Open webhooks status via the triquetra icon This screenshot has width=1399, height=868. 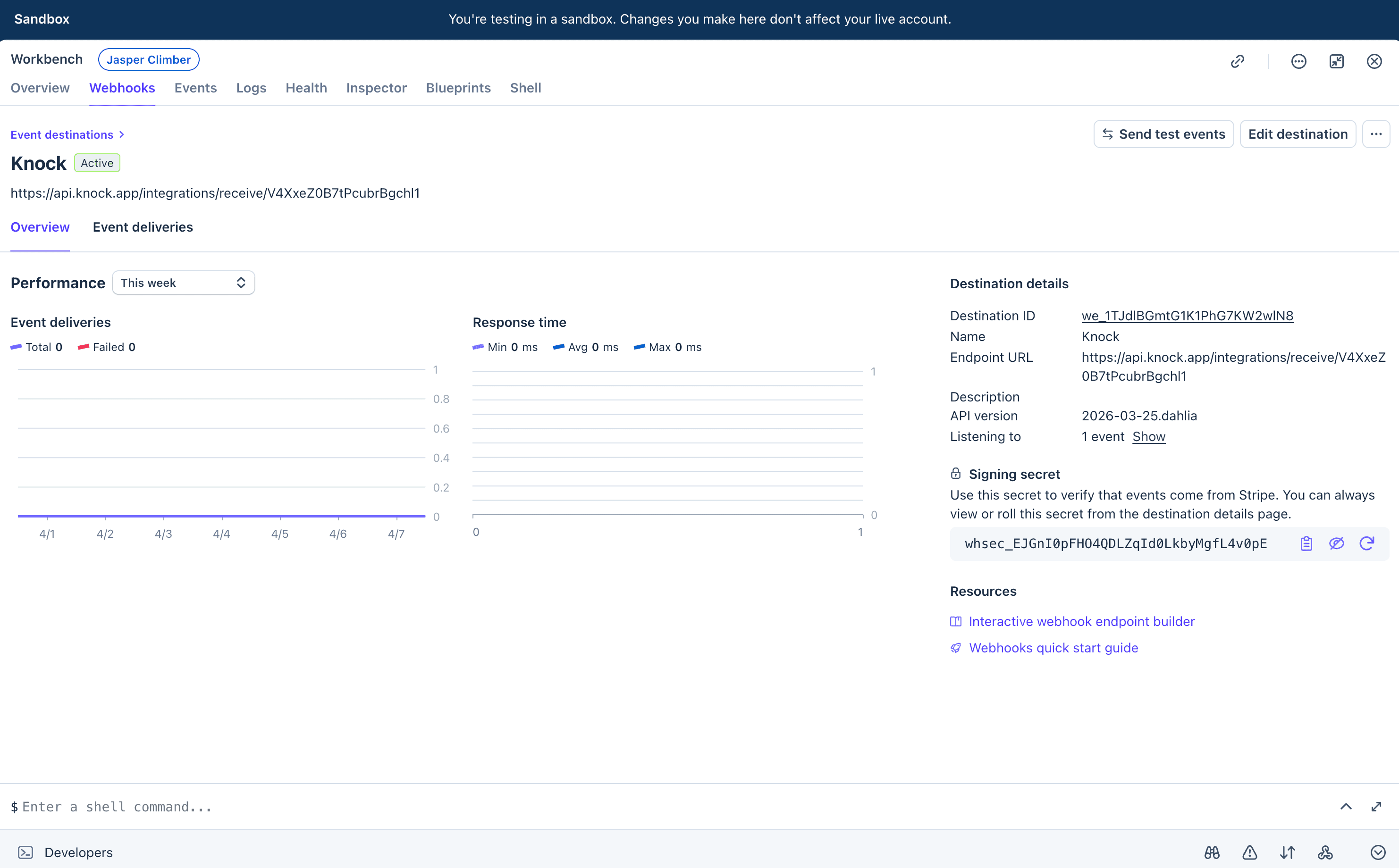[x=1324, y=852]
